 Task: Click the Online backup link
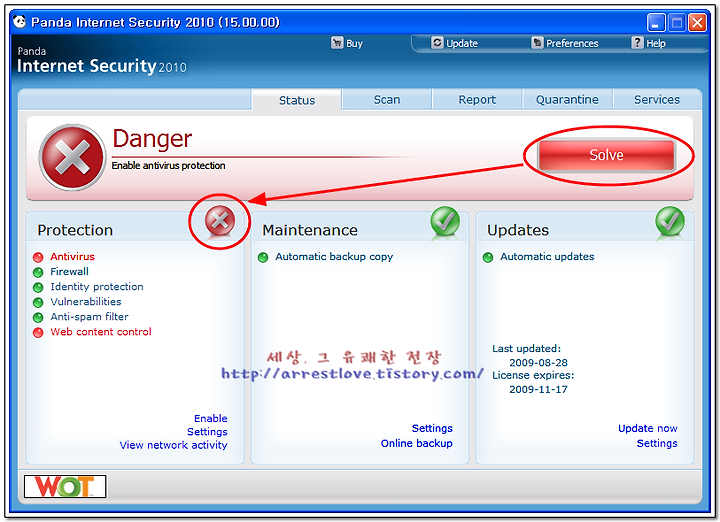(x=416, y=443)
